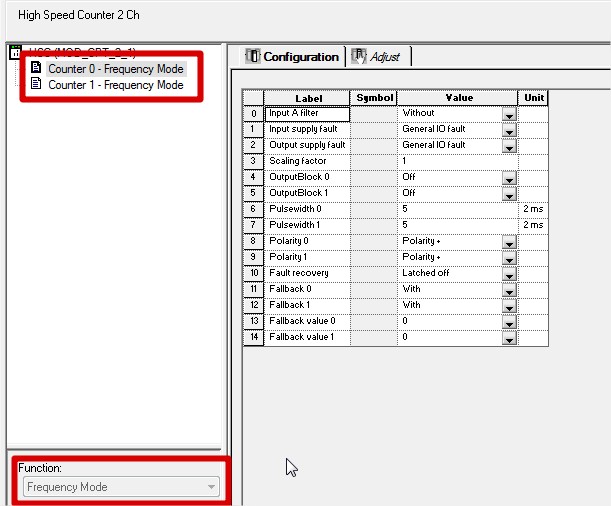611x506 pixels.
Task: Click the Counter 0 document icon
Action: tap(36, 68)
